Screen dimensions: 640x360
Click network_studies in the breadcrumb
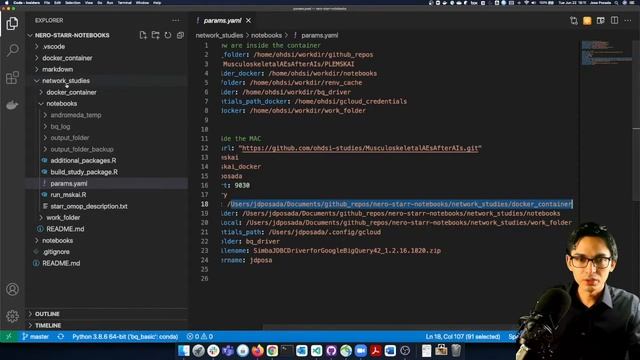click(219, 36)
